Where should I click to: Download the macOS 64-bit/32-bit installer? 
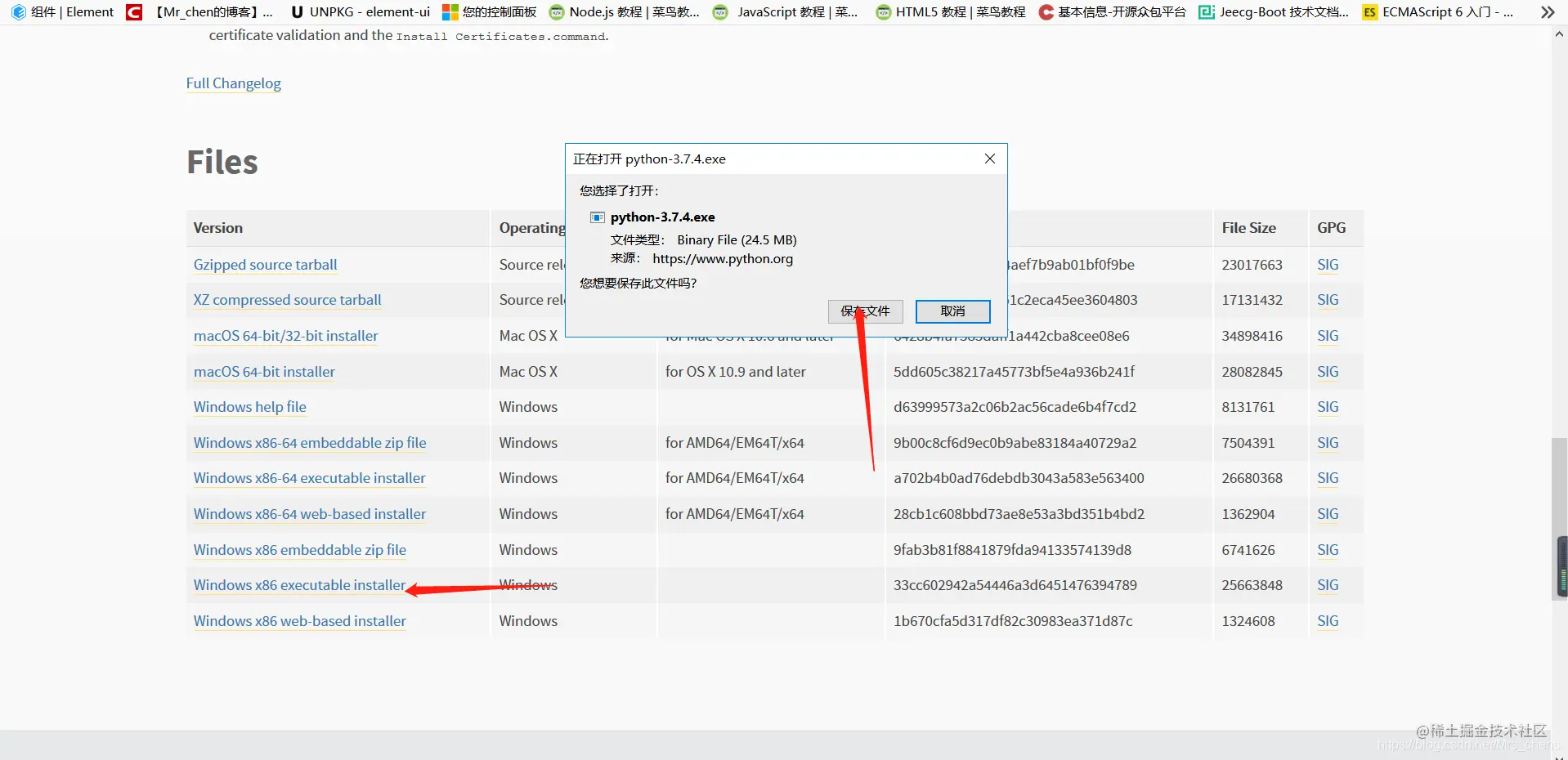point(285,336)
